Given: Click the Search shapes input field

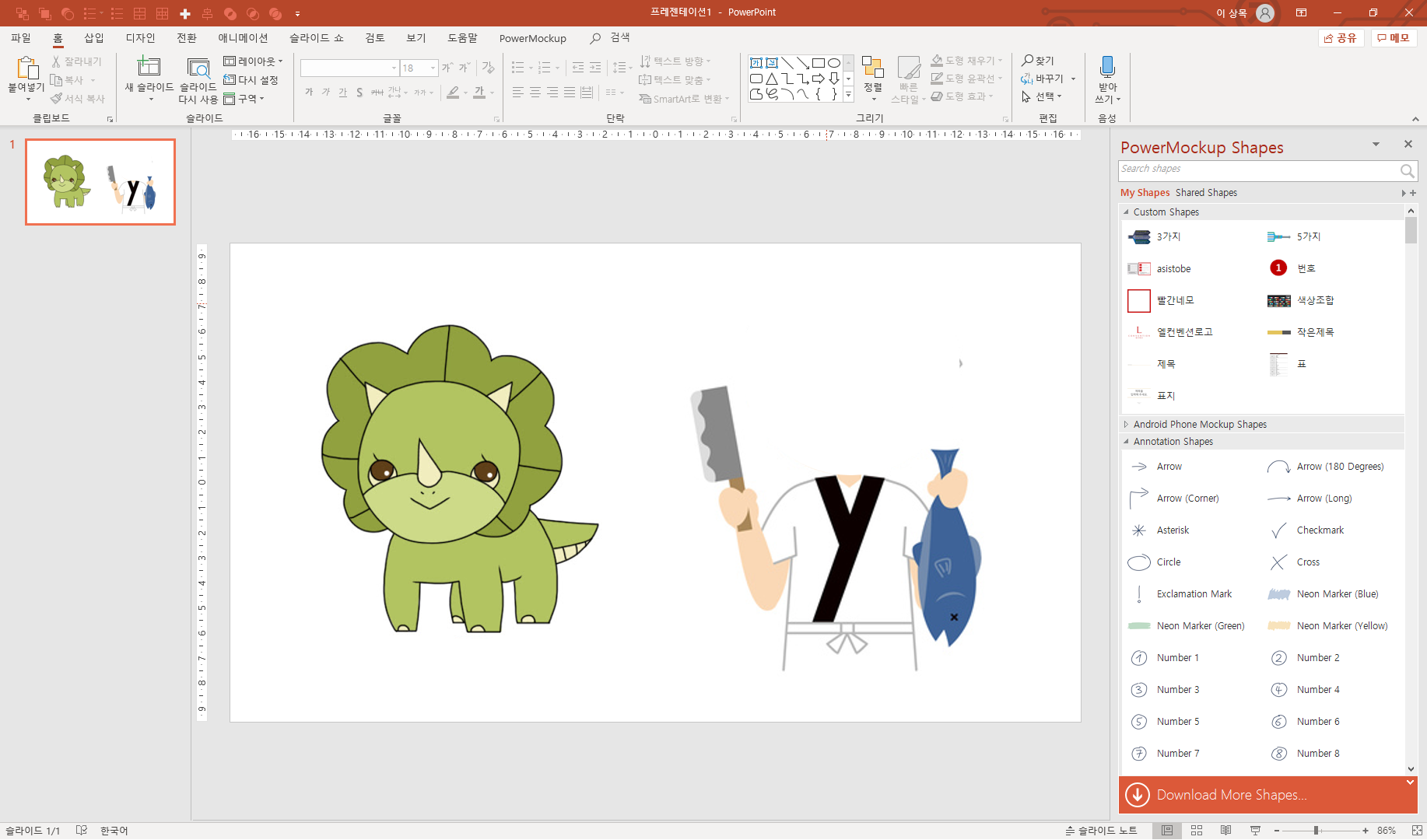Looking at the screenshot, I should click(1258, 170).
